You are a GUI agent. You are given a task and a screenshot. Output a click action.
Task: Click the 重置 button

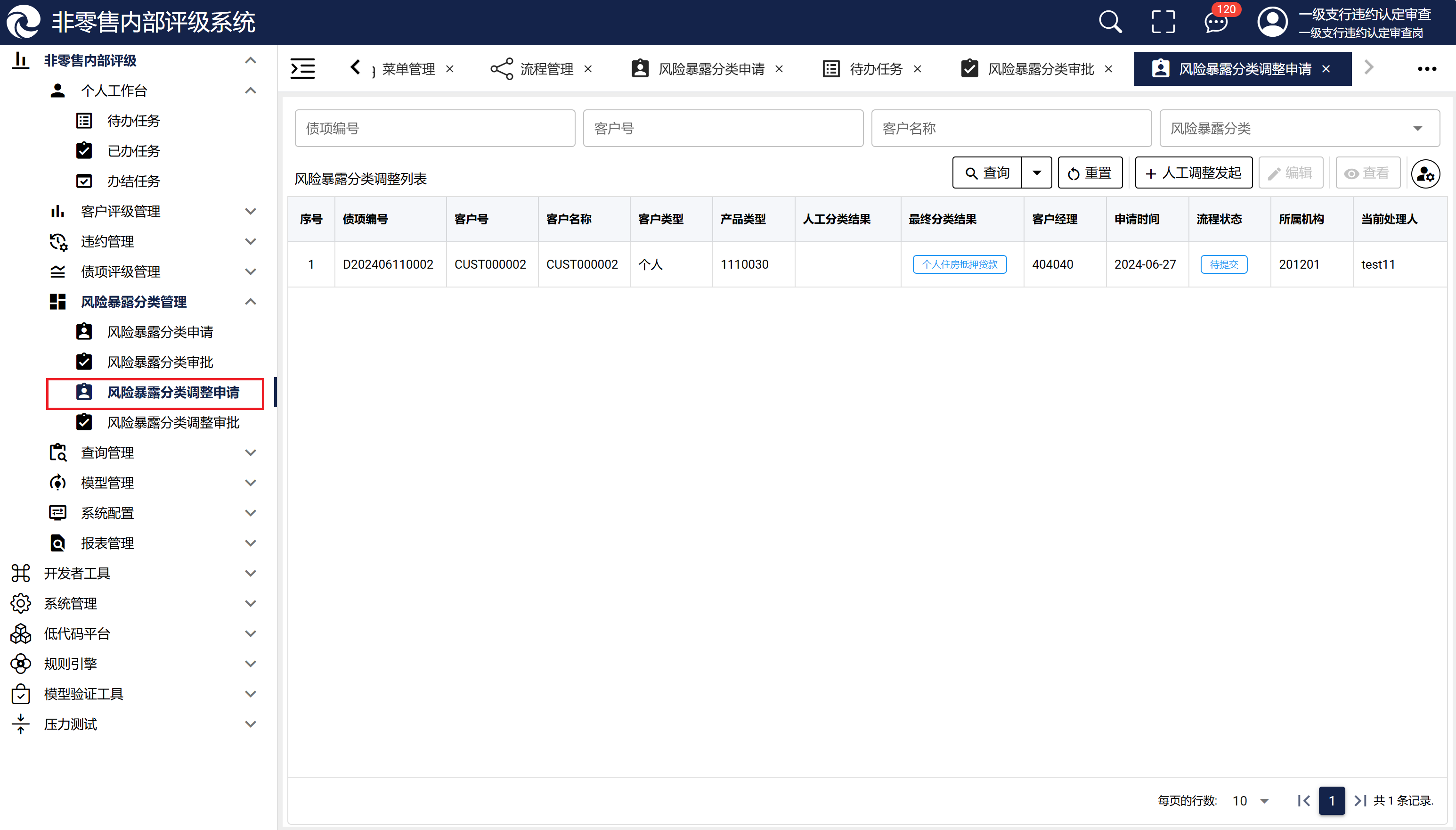(1090, 173)
